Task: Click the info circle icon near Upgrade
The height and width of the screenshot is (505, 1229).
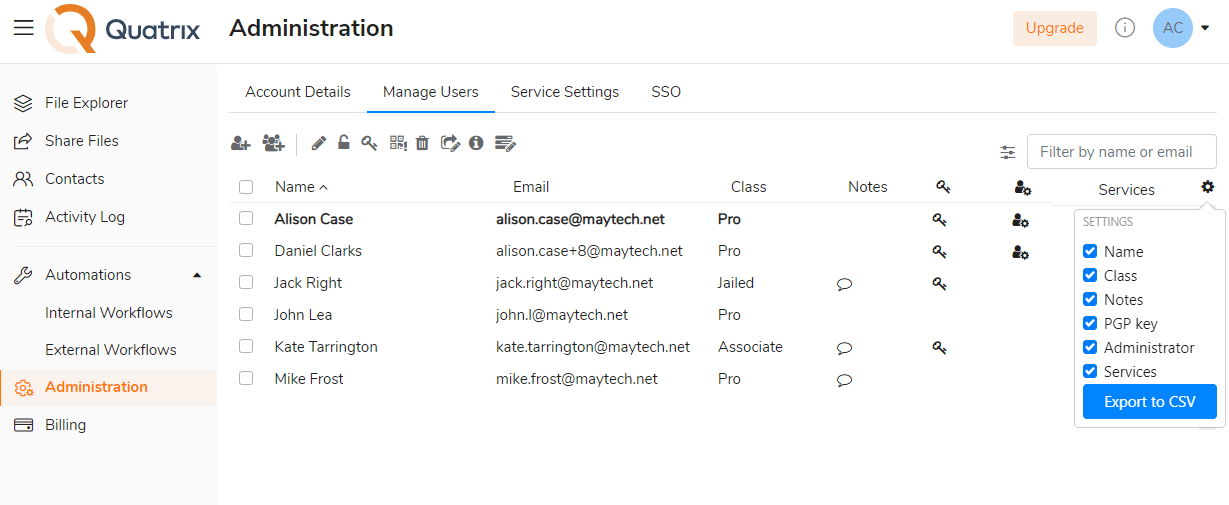Action: (1125, 28)
